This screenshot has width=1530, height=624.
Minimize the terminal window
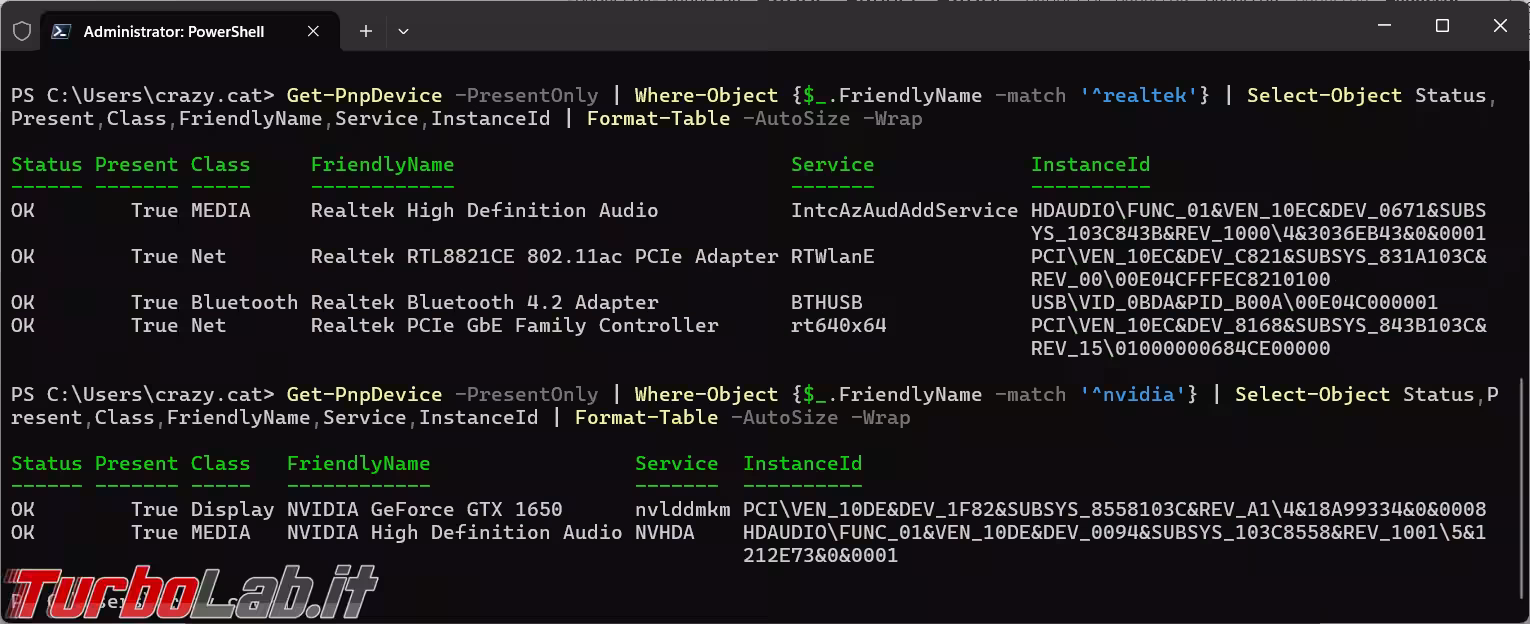coord(1384,26)
